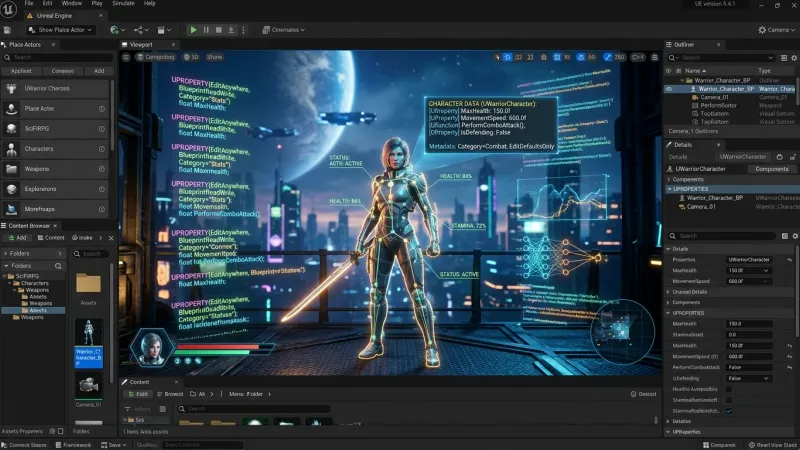800x450 pixels.
Task: Switch to the Viewport tab
Action: [x=141, y=45]
